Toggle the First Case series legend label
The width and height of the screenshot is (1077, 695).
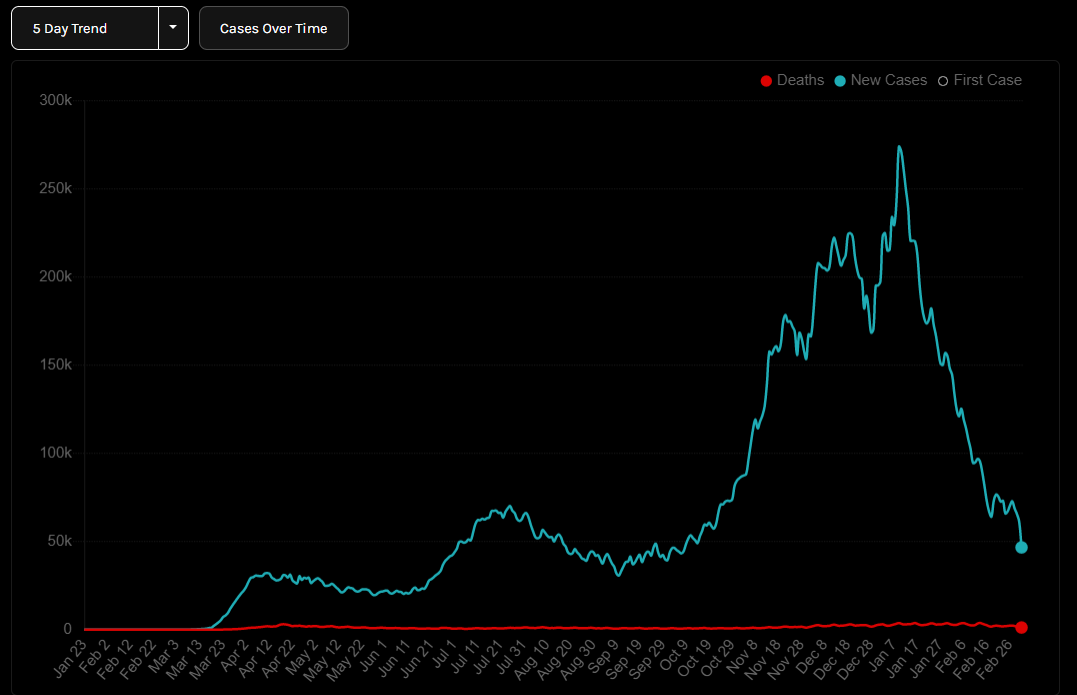(987, 80)
